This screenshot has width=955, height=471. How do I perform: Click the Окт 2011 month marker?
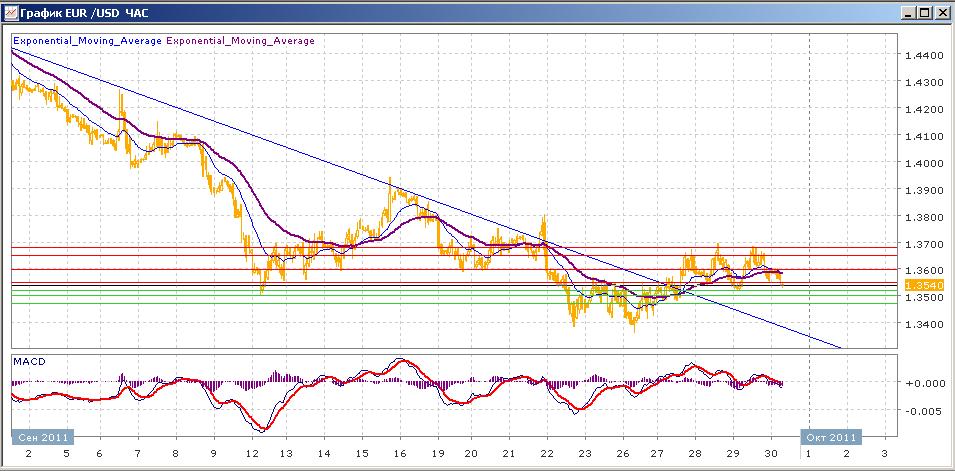[830, 437]
